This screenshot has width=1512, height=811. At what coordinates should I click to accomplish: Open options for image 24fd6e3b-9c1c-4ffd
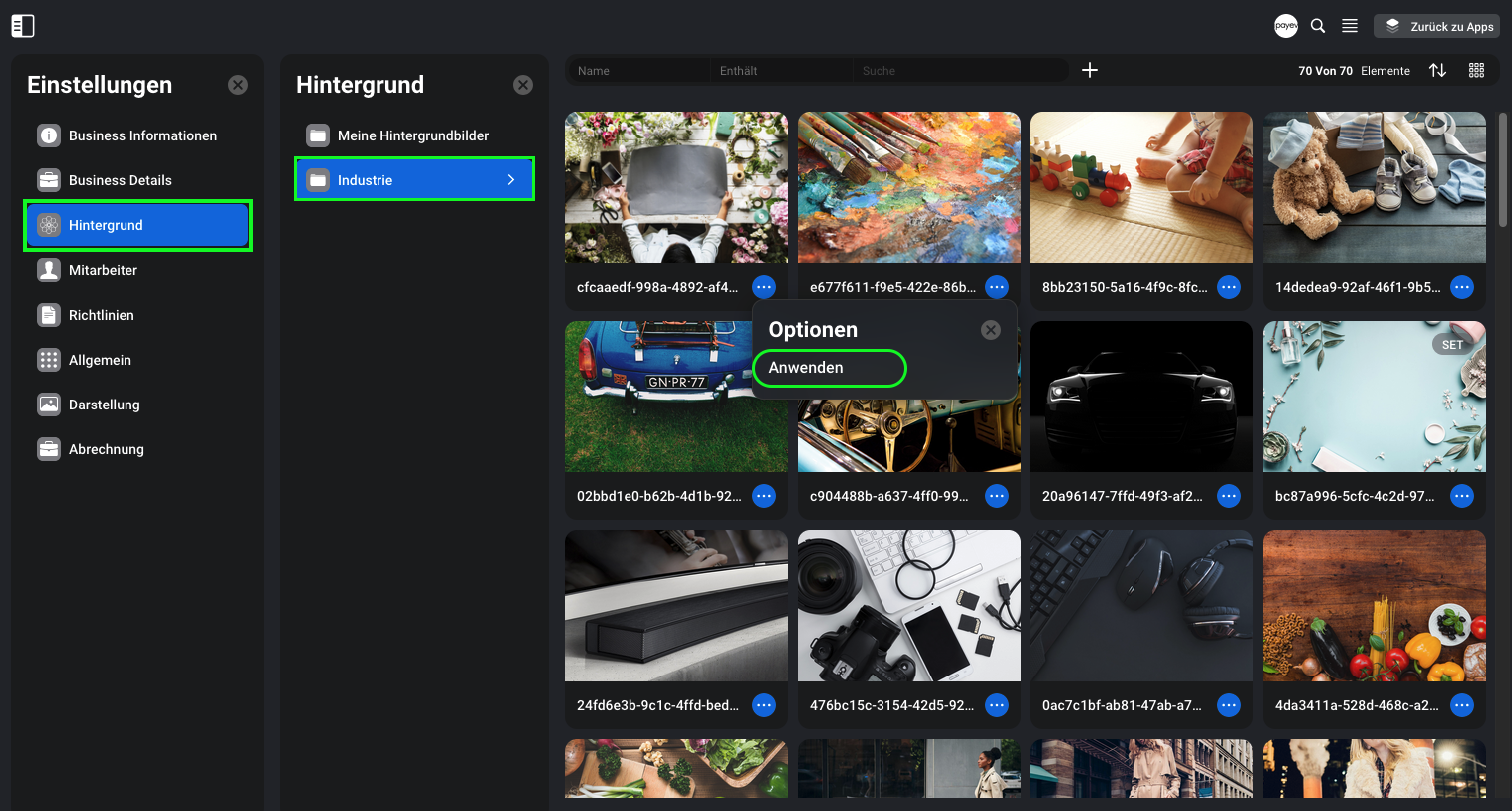pos(764,705)
